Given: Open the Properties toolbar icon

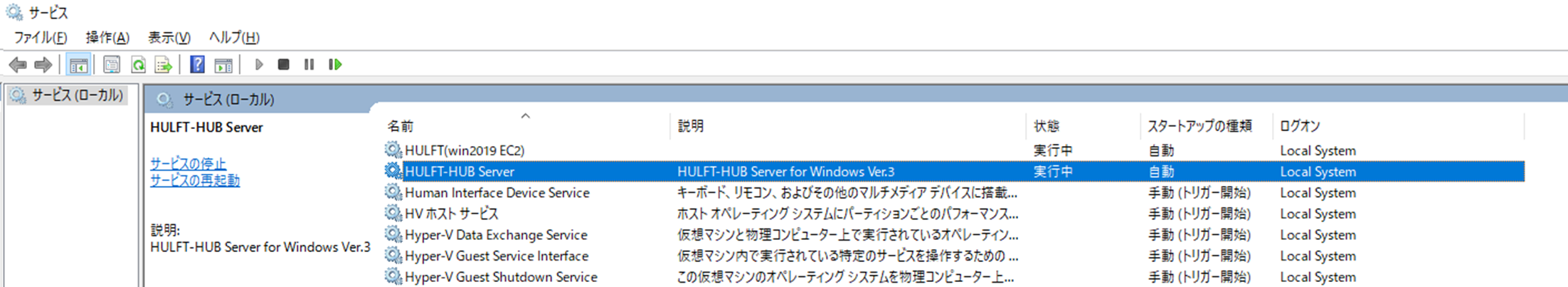Looking at the screenshot, I should point(111,65).
